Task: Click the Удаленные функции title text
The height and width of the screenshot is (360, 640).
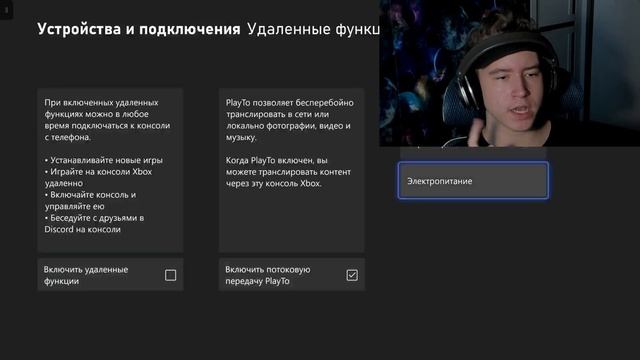Action: coord(313,29)
